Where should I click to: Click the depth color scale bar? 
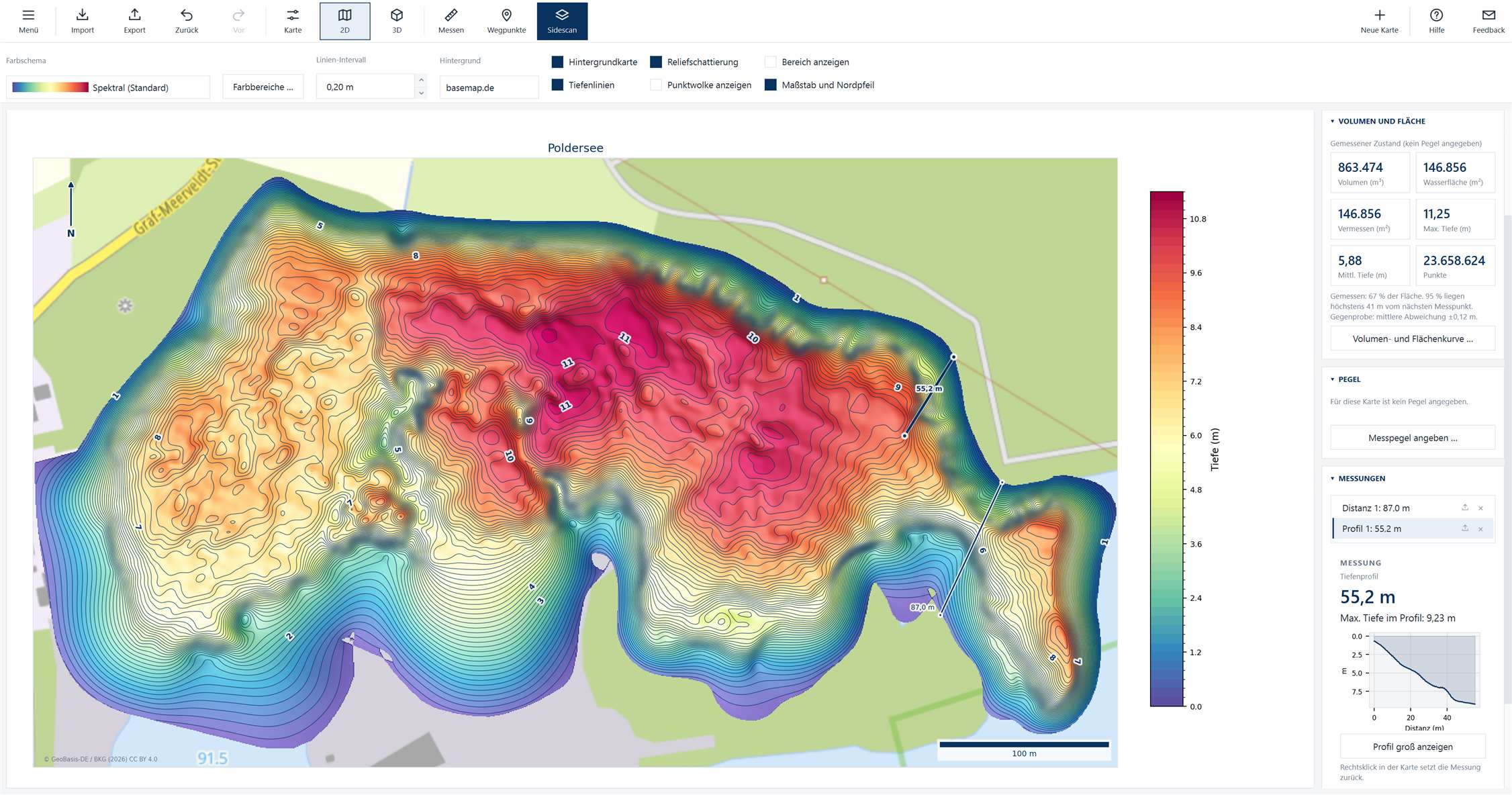(1167, 449)
